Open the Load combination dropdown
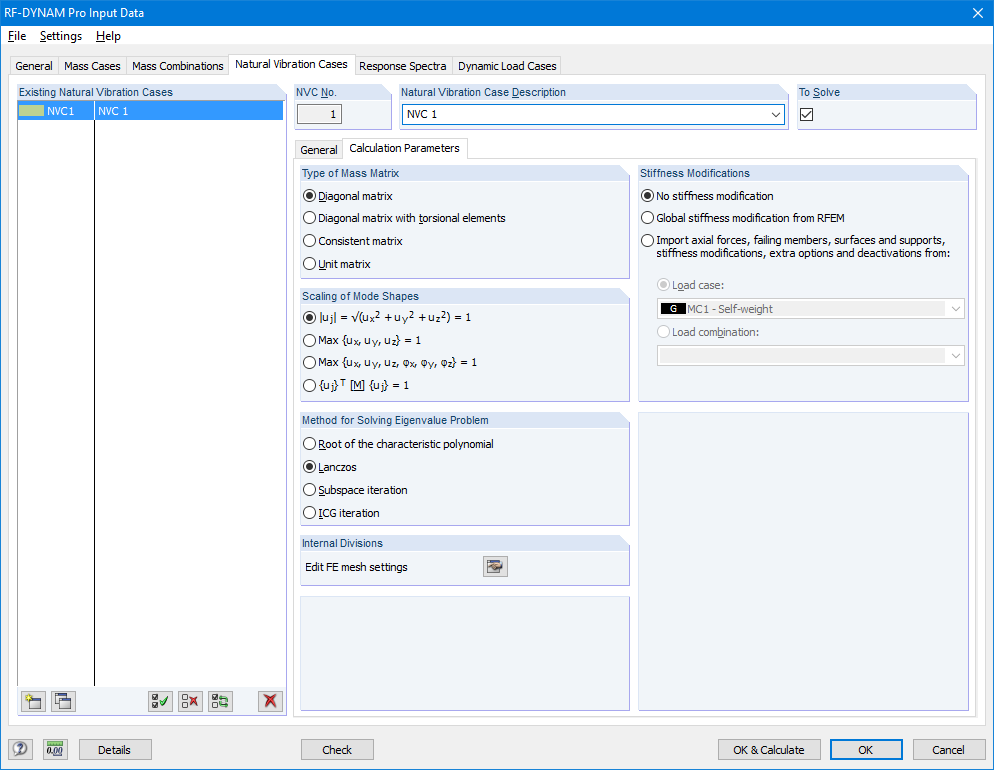994x770 pixels. (954, 355)
